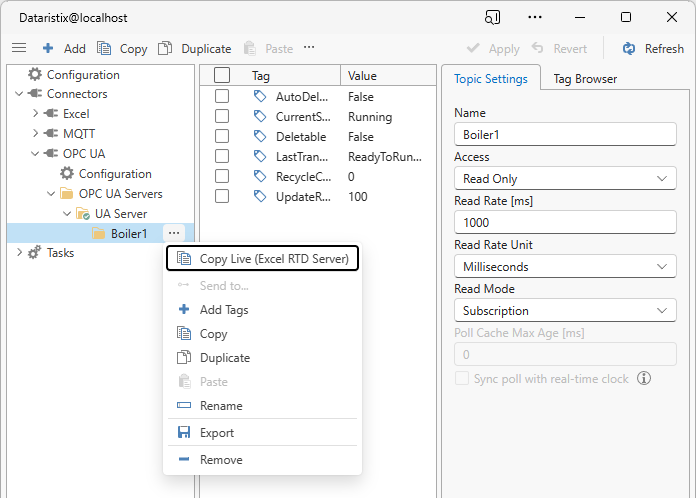Choose Remove from the context menu
This screenshot has height=498, width=696.
(x=220, y=460)
